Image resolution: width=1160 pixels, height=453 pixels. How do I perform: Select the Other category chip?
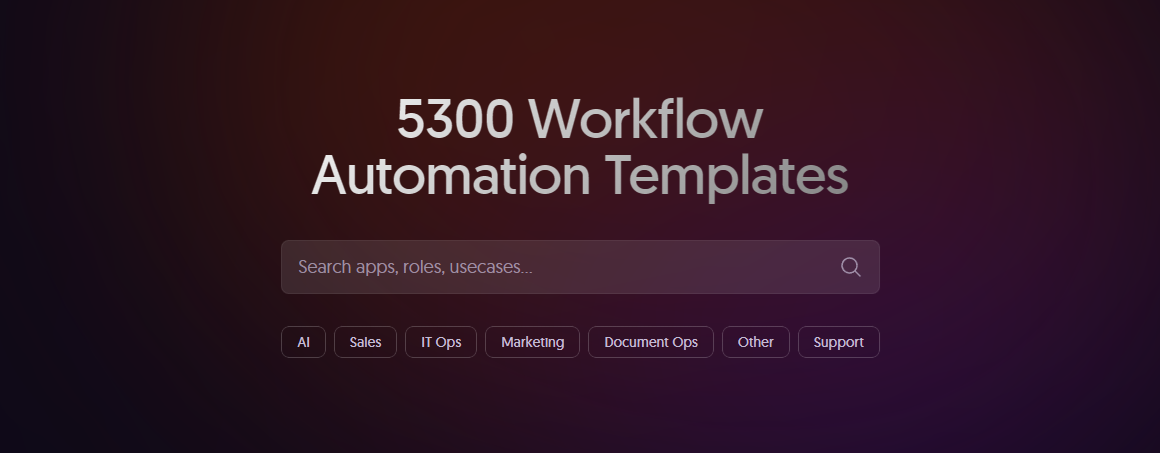pyautogui.click(x=755, y=342)
